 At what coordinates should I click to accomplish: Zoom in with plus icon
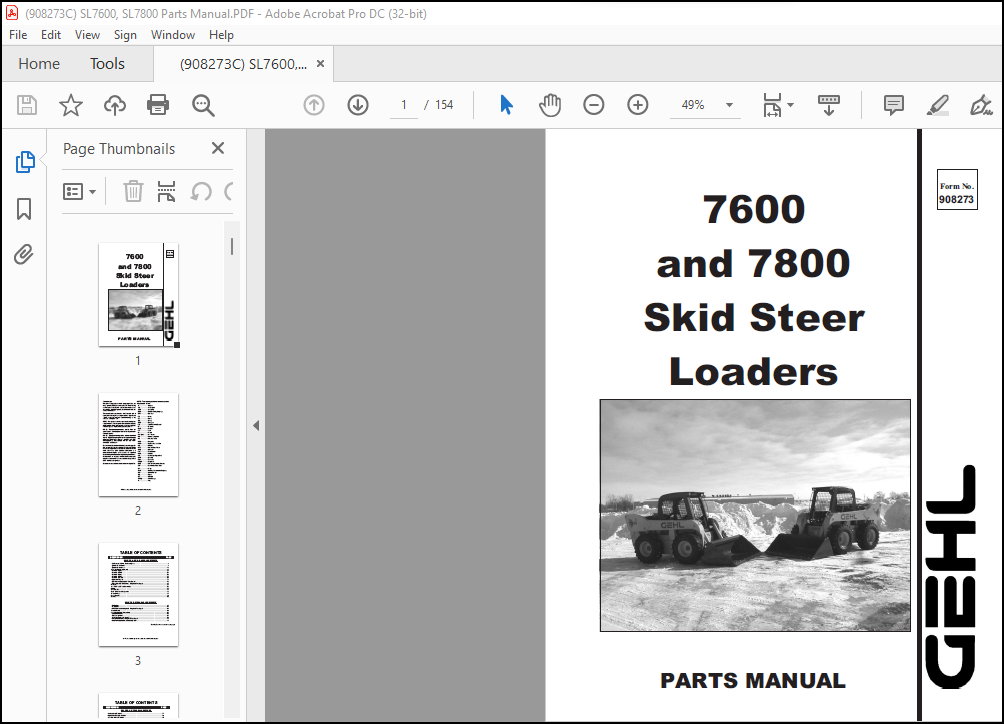tap(638, 105)
